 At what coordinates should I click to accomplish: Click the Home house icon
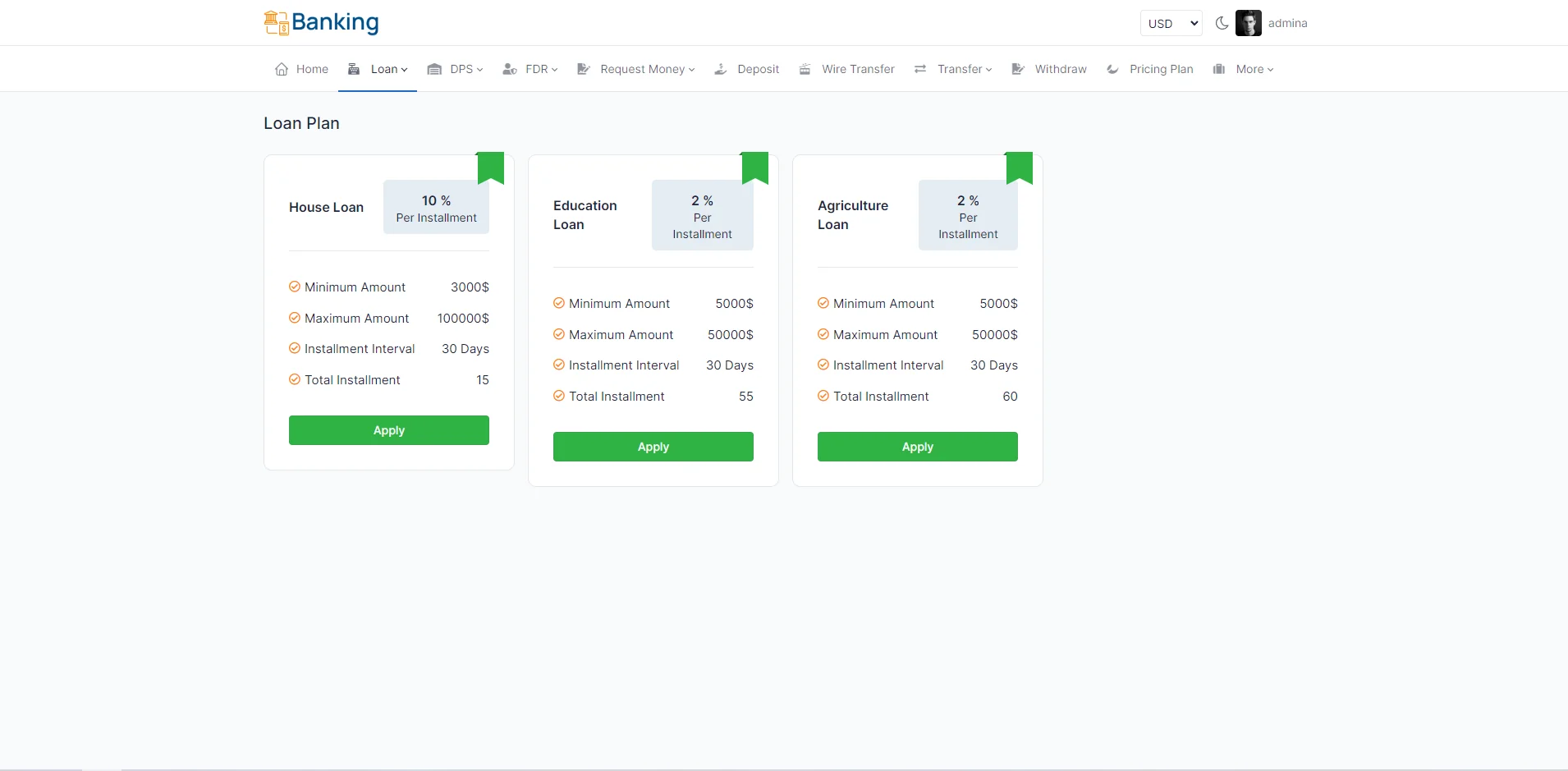[282, 69]
